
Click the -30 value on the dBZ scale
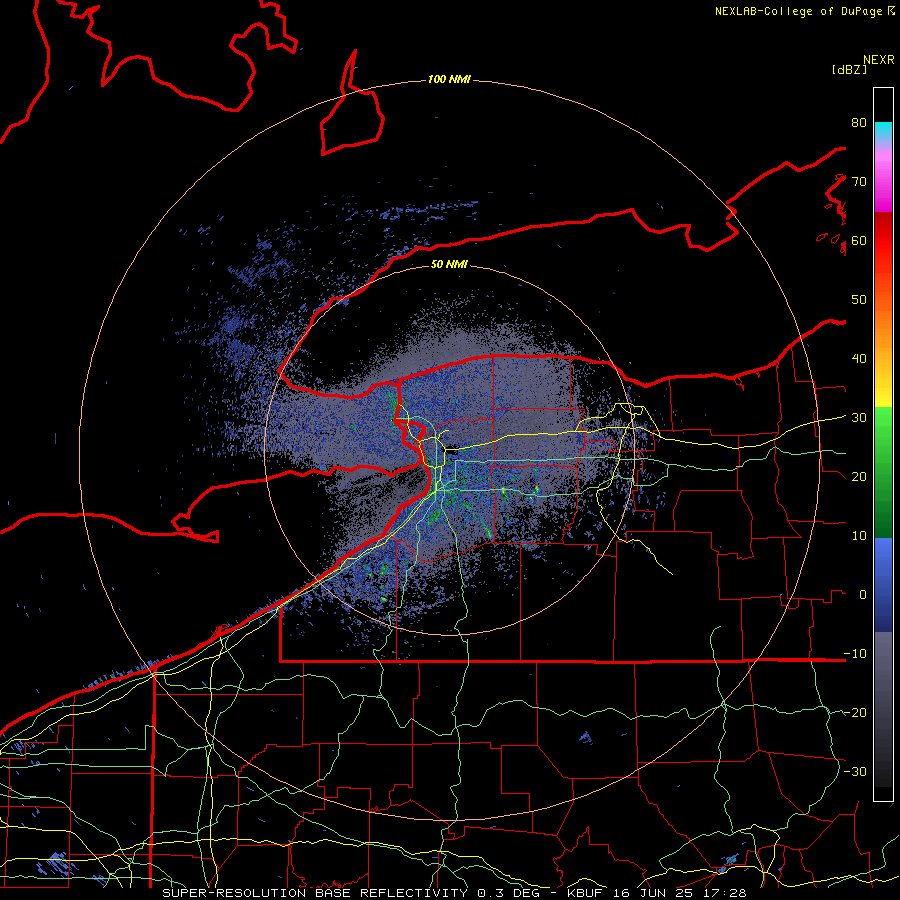tap(855, 771)
